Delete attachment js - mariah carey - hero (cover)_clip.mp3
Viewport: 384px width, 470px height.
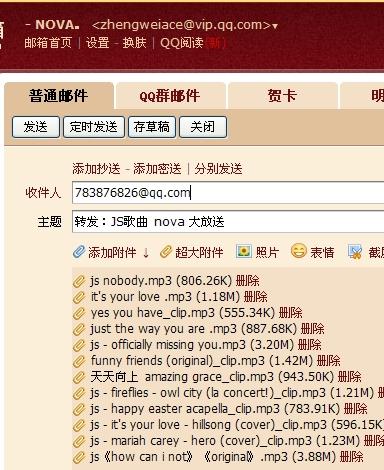click(x=374, y=441)
